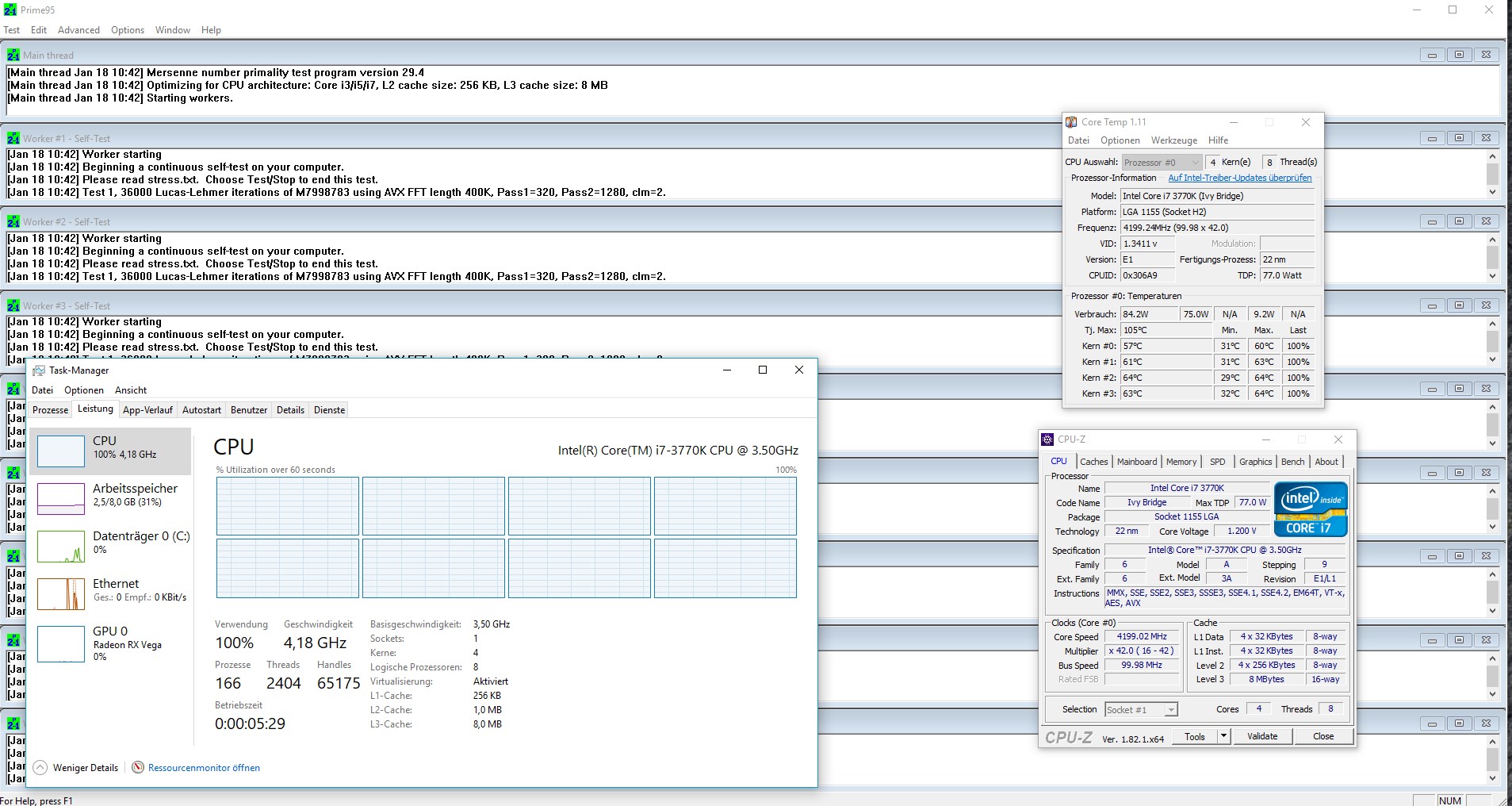Click the Multiplier field x 42.0 (16 - 42)

(x=1142, y=651)
